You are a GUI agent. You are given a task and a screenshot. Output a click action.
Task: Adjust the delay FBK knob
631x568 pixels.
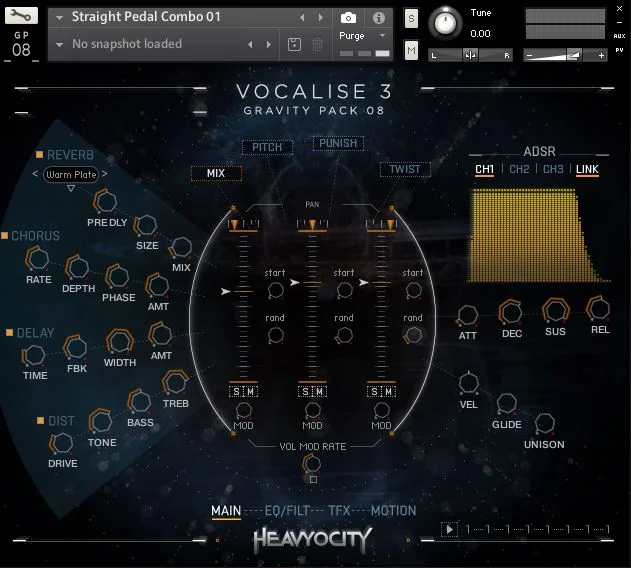click(x=76, y=347)
